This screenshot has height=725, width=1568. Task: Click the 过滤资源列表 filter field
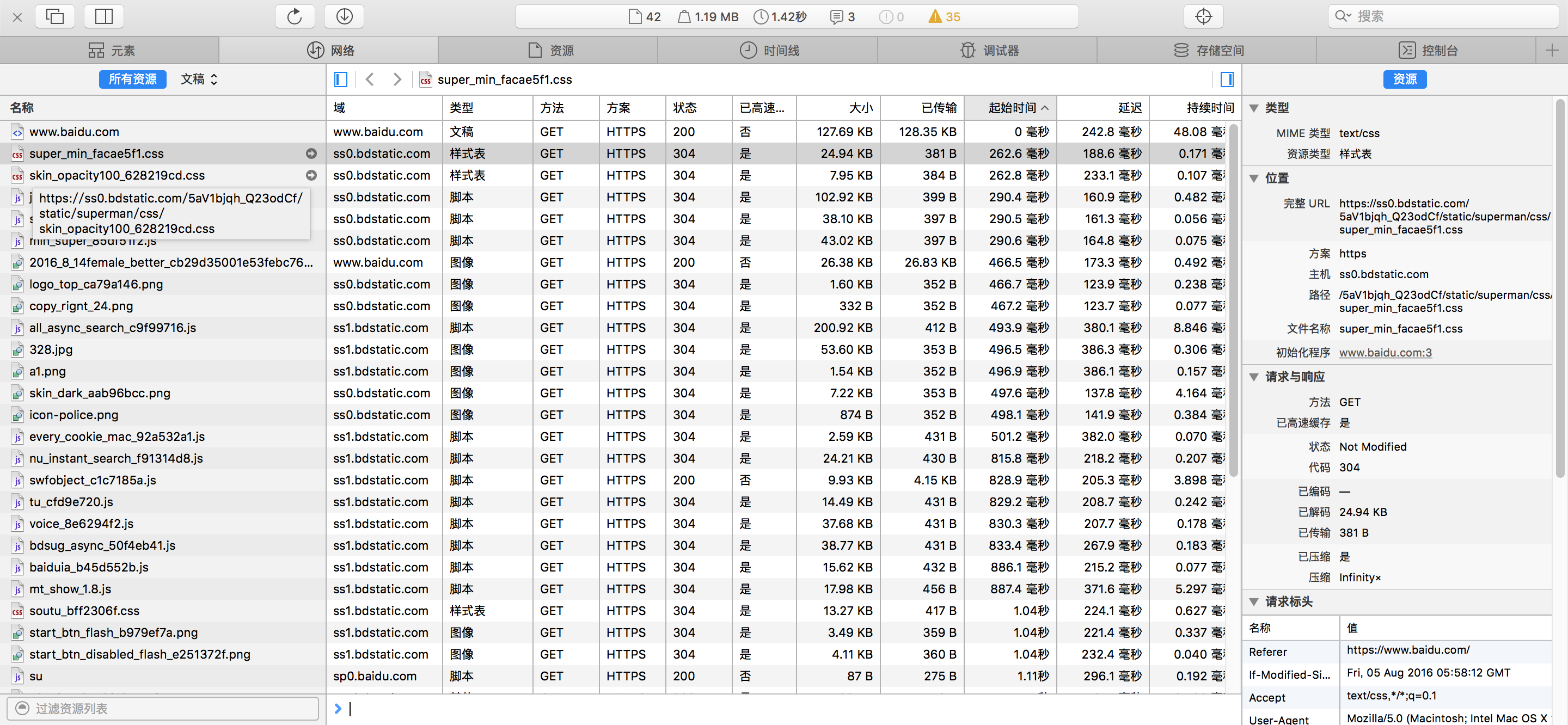click(163, 709)
